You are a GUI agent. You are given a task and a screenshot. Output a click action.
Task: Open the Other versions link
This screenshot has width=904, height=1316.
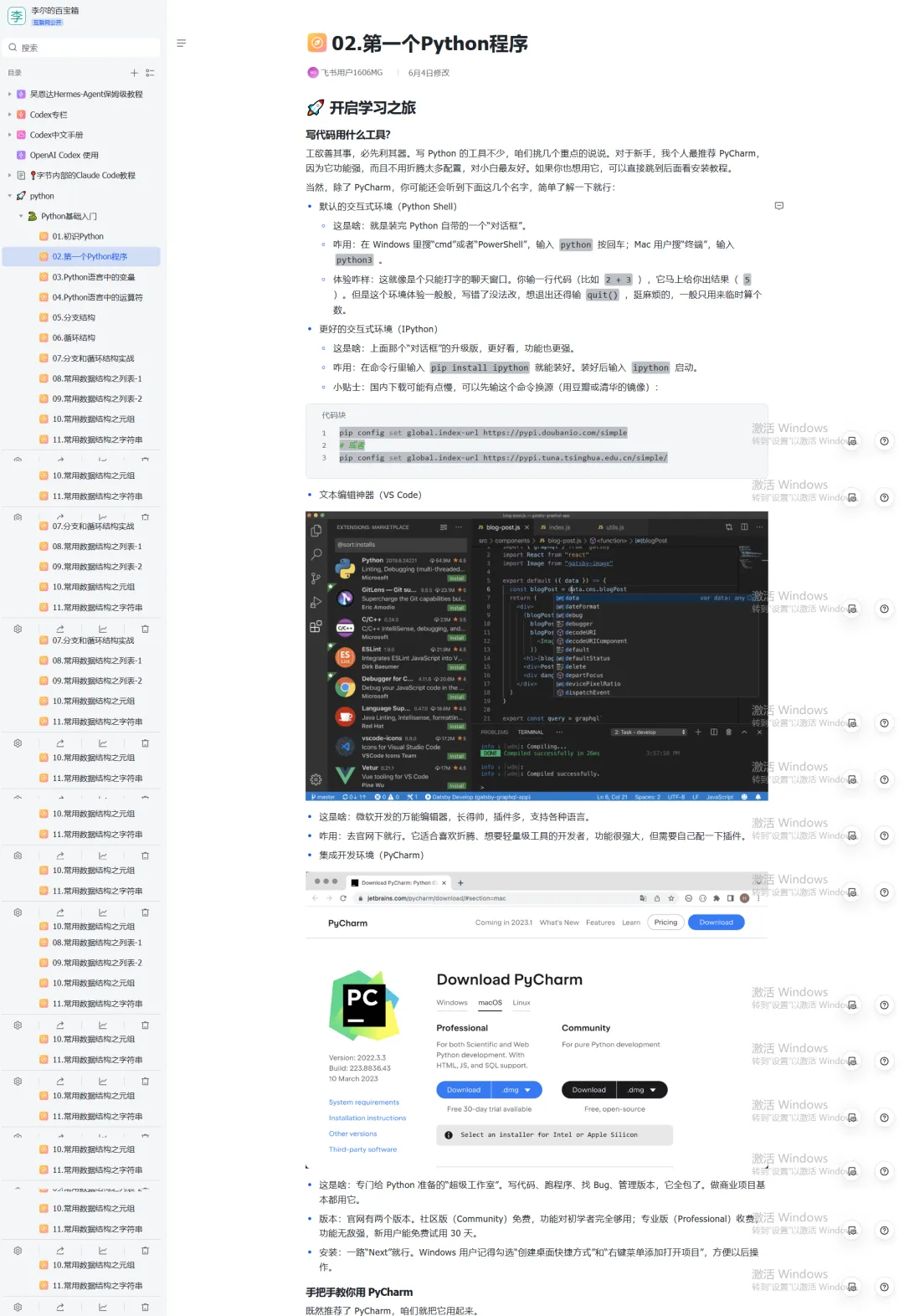(352, 1134)
